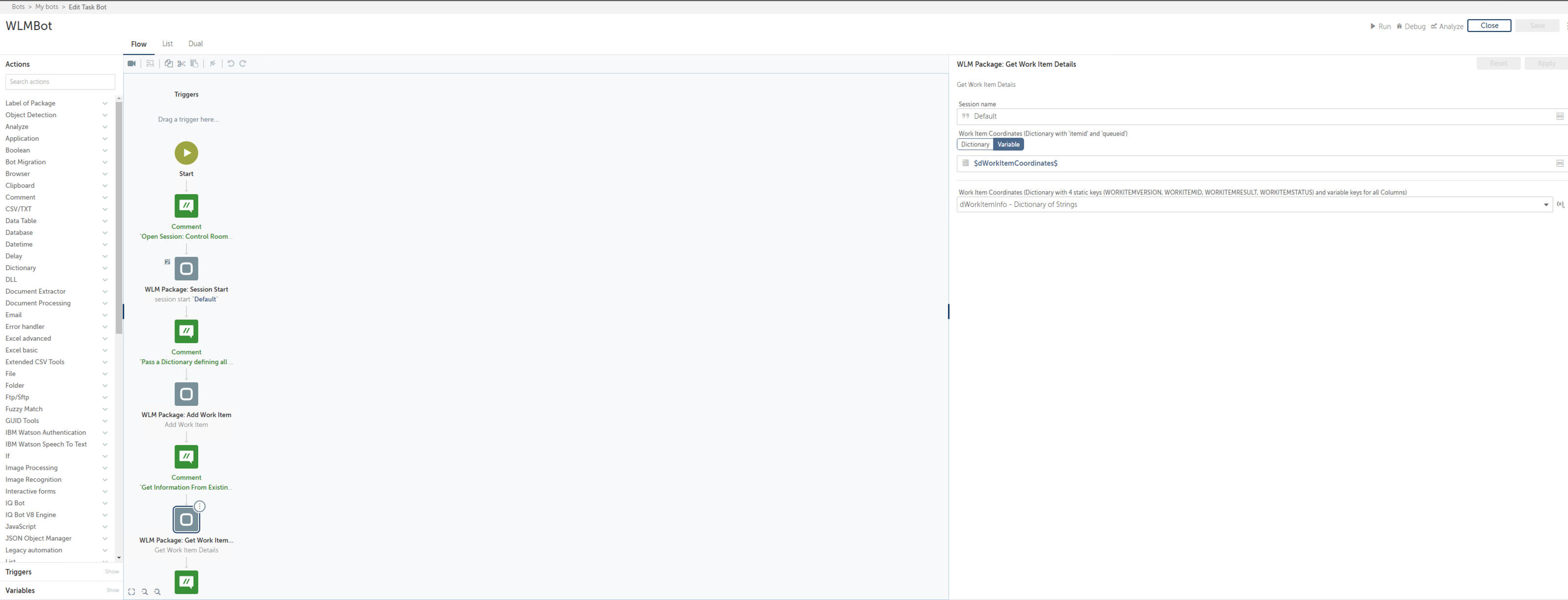Click the Run button
The height and width of the screenshot is (600, 1568).
[1380, 26]
